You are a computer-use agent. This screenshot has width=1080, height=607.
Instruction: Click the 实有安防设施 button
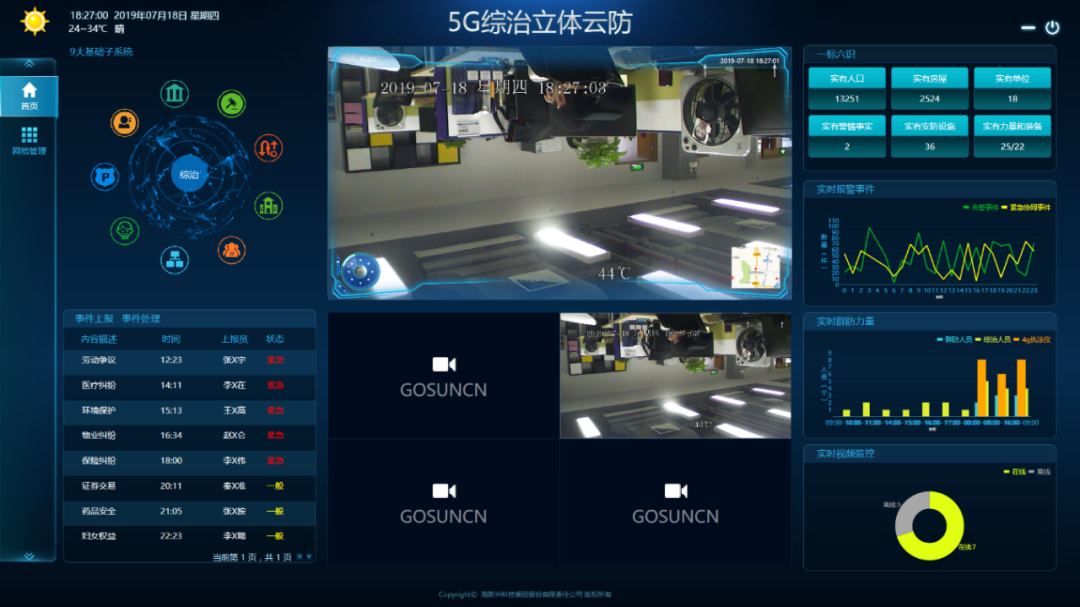[929, 127]
